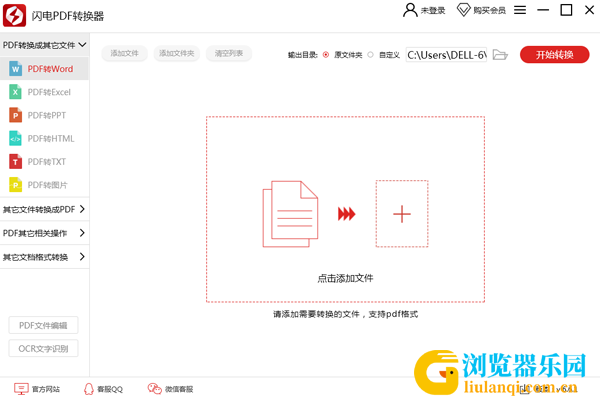600x397 pixels.
Task: Click the 客服QQ penguin icon
Action: coord(89,389)
